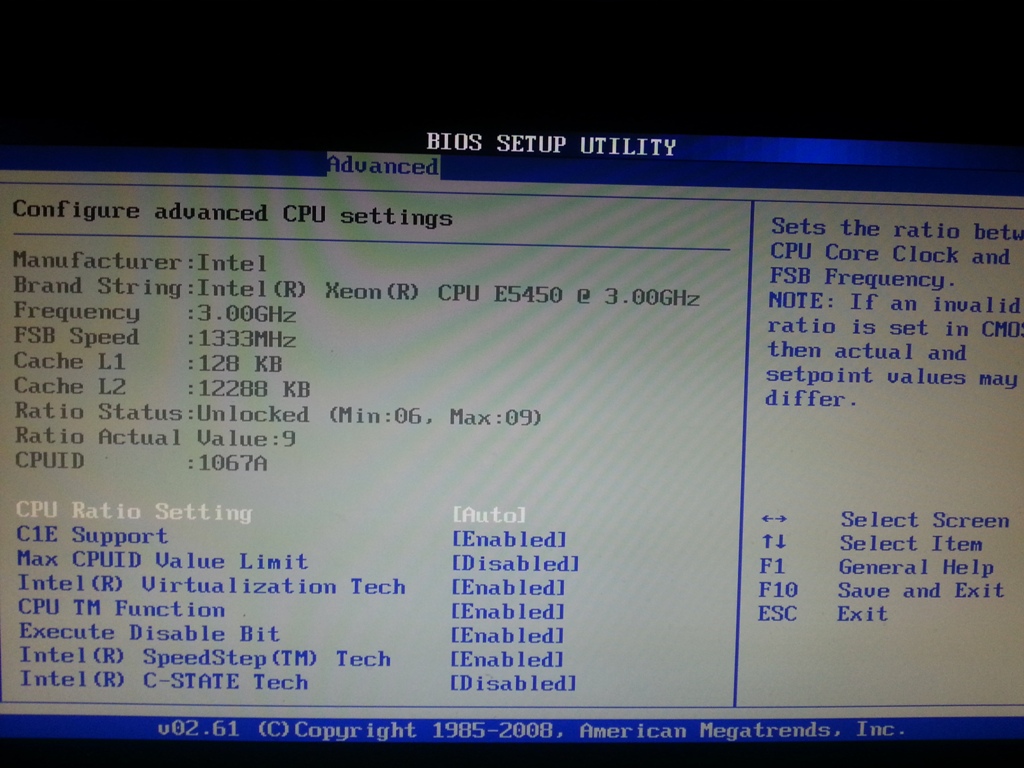
Task: Click the F1 key hint
Action: [772, 566]
